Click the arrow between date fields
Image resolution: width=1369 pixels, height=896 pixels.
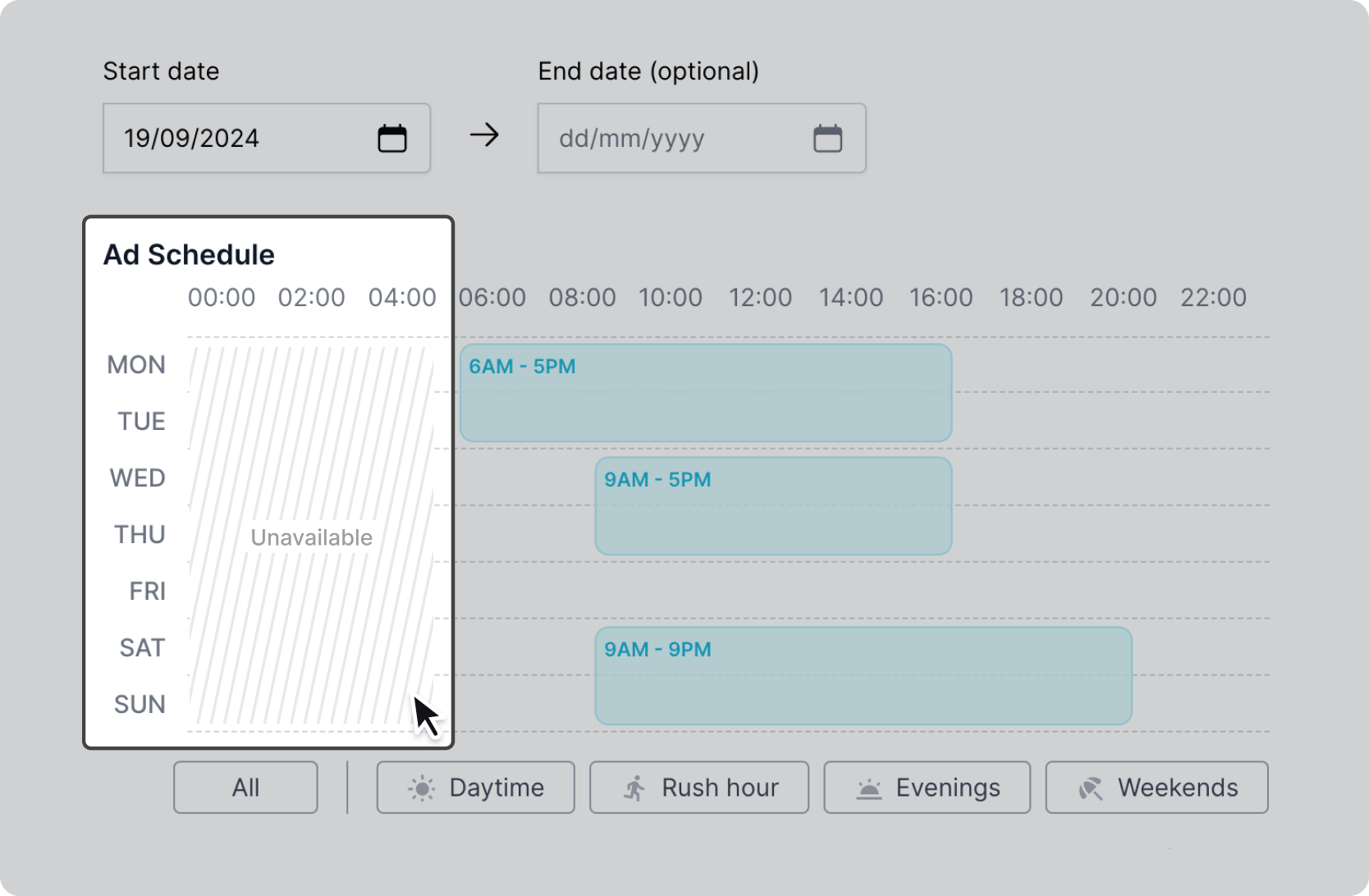coord(484,135)
